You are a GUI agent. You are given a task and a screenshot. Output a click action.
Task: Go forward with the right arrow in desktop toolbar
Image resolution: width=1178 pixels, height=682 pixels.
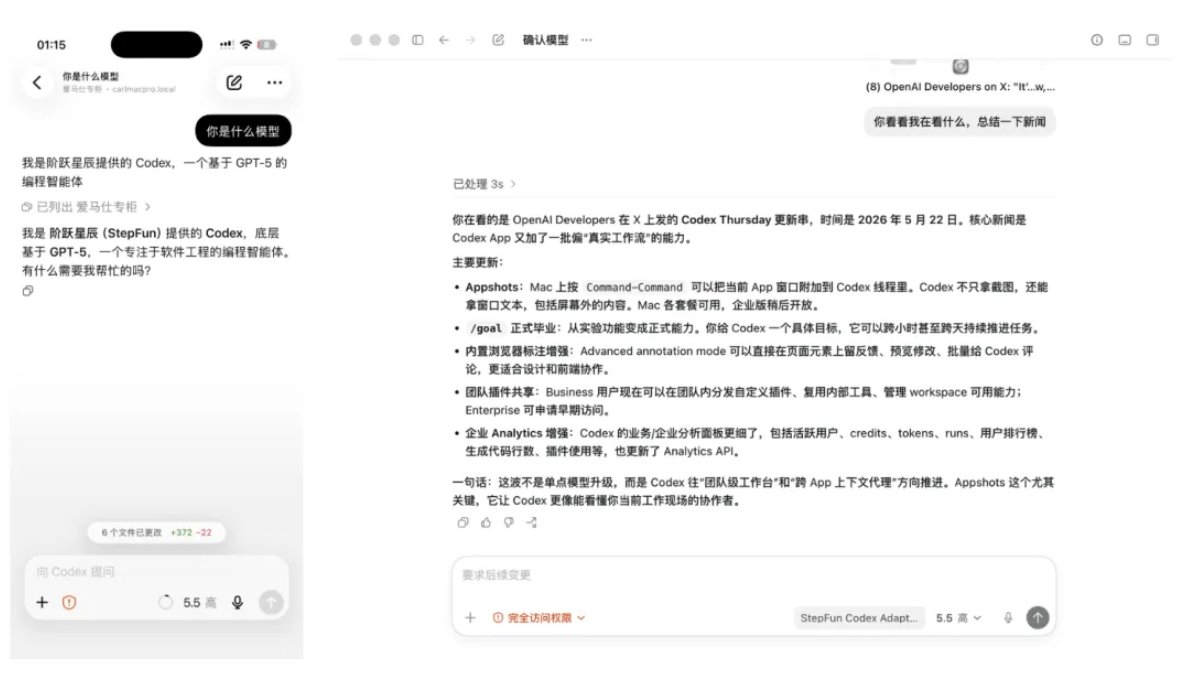[x=470, y=40]
